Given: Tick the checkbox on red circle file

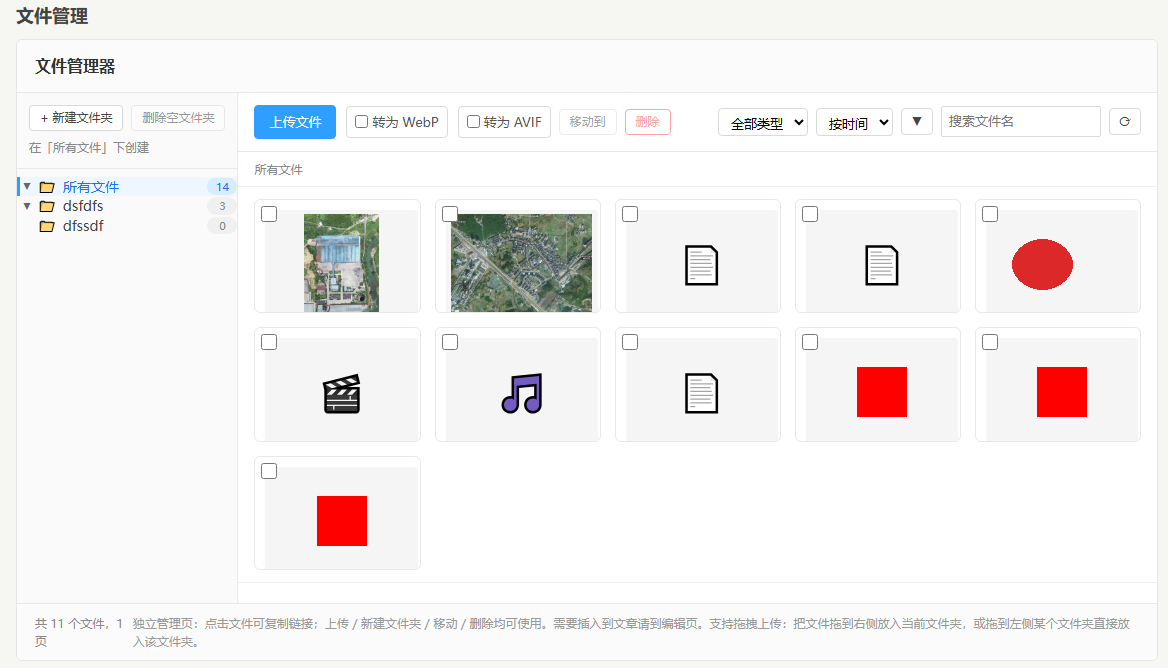Looking at the screenshot, I should [x=990, y=214].
